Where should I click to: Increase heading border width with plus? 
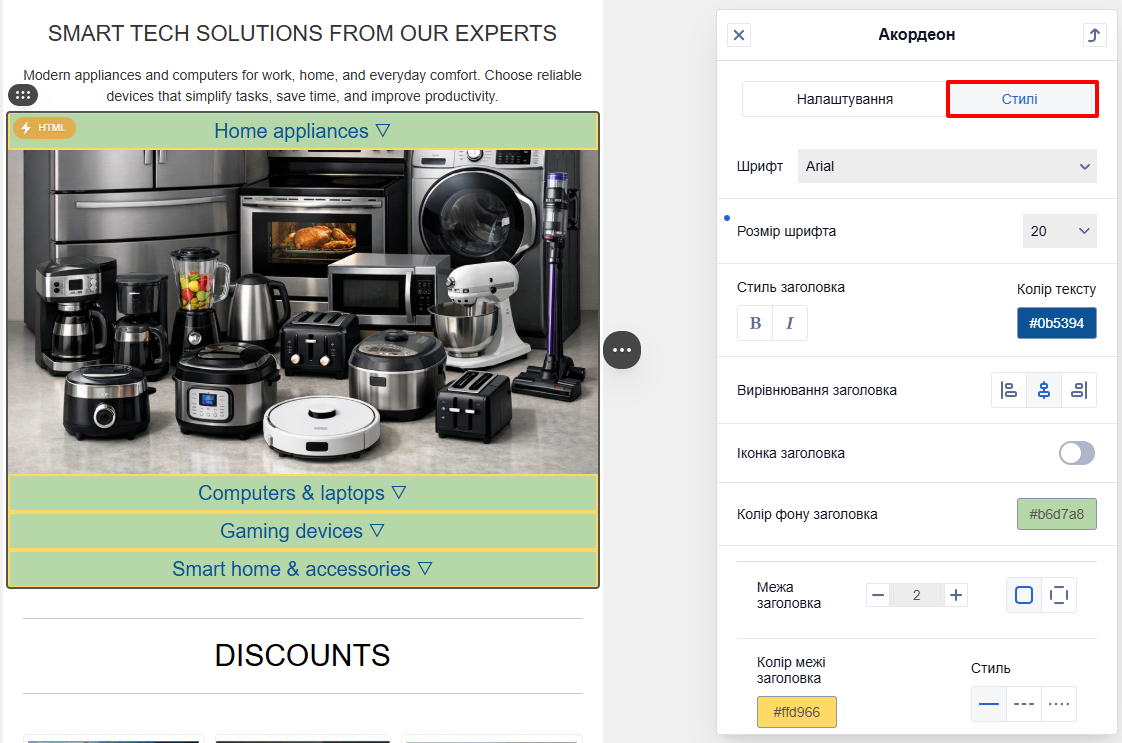coord(956,595)
